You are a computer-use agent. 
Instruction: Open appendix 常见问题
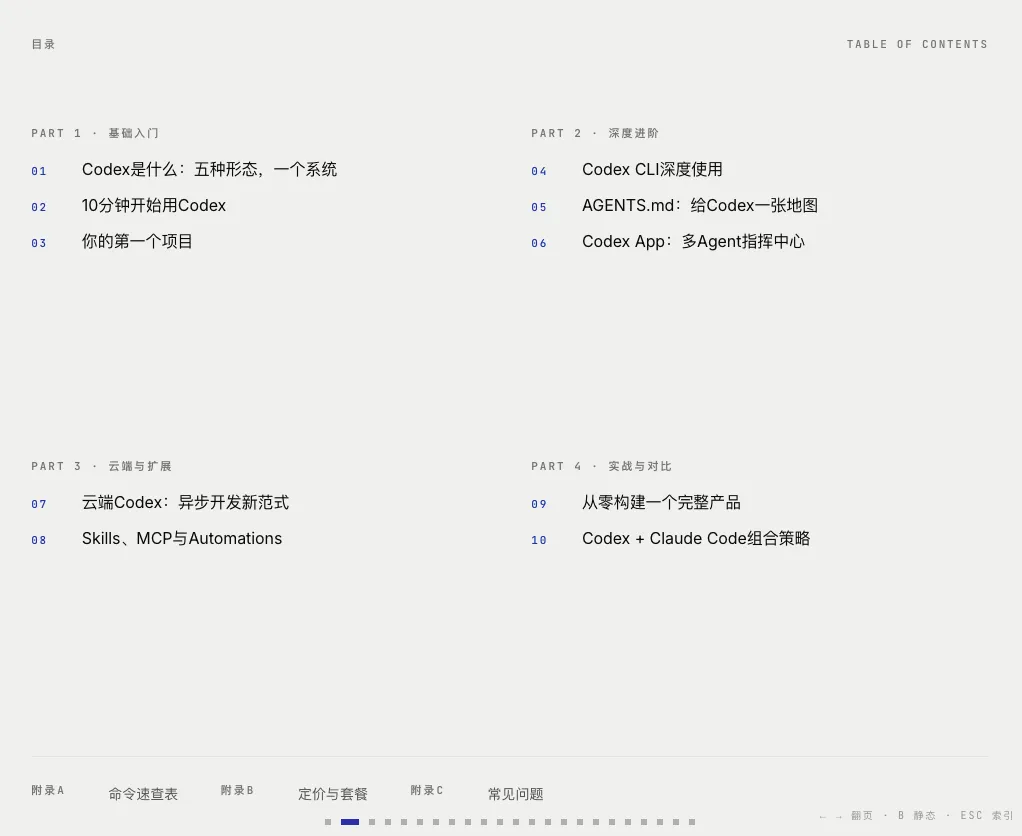[516, 794]
